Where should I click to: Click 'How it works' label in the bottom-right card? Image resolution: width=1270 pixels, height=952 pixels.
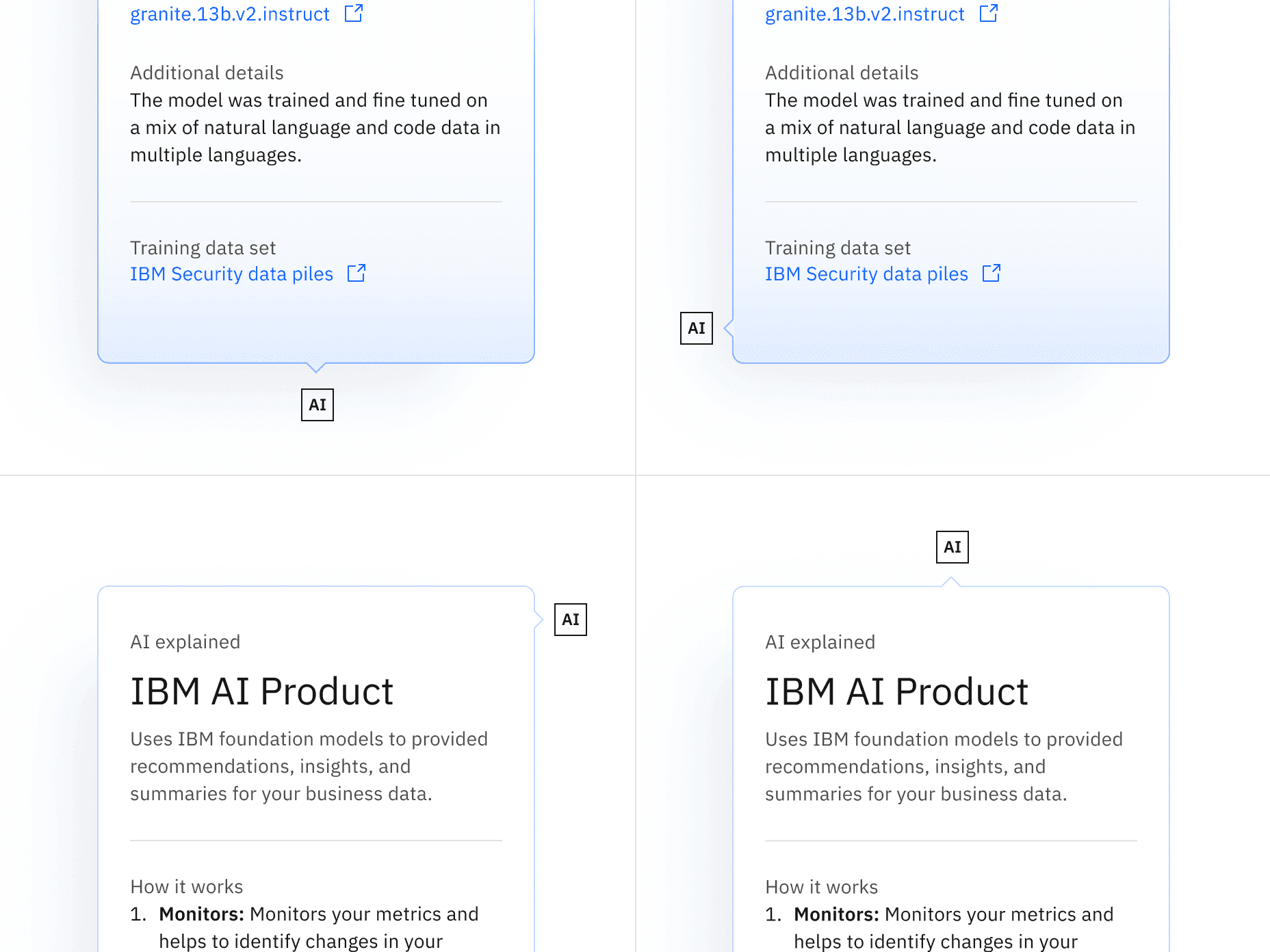click(822, 886)
